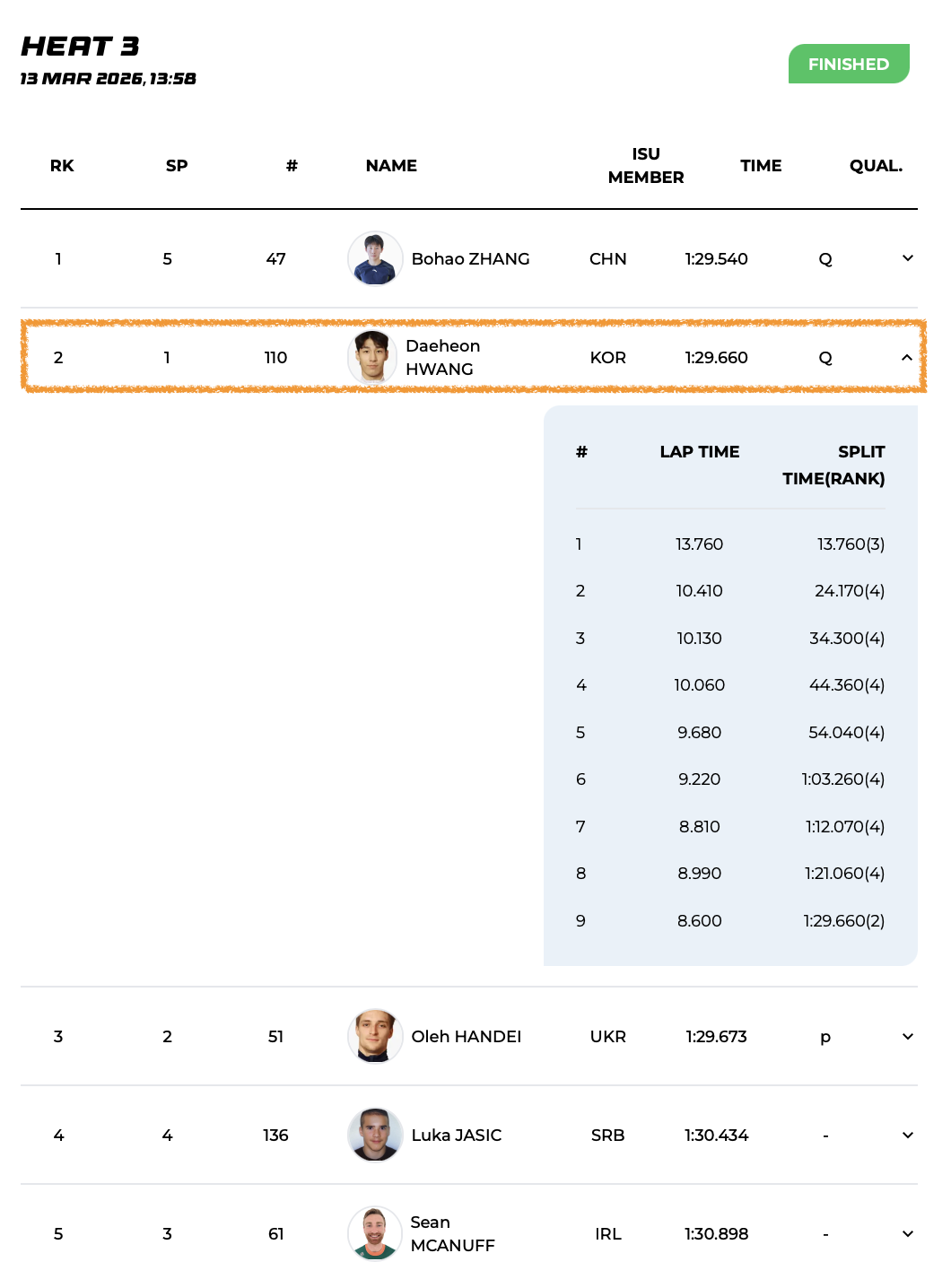Screen dimensions: 951x1288
Task: Click Sean MCANUFF's profile photo
Action: click(374, 1233)
